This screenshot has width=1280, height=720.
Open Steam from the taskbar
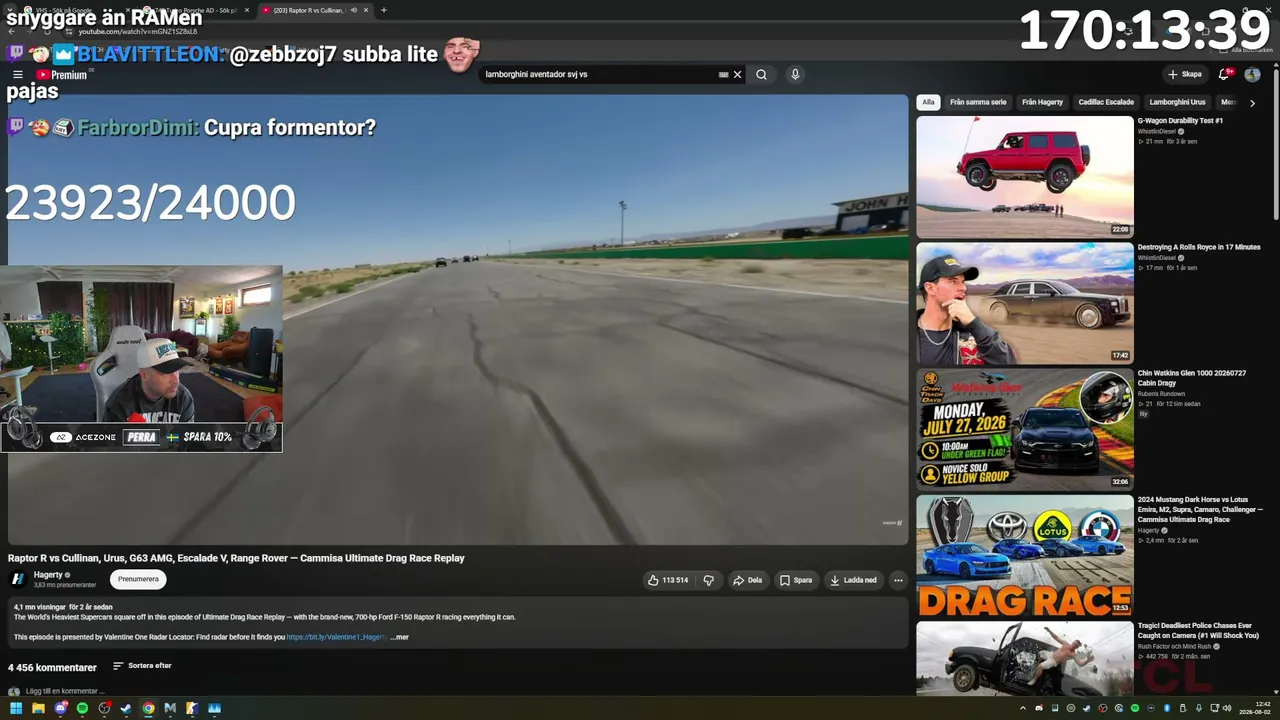click(x=126, y=708)
